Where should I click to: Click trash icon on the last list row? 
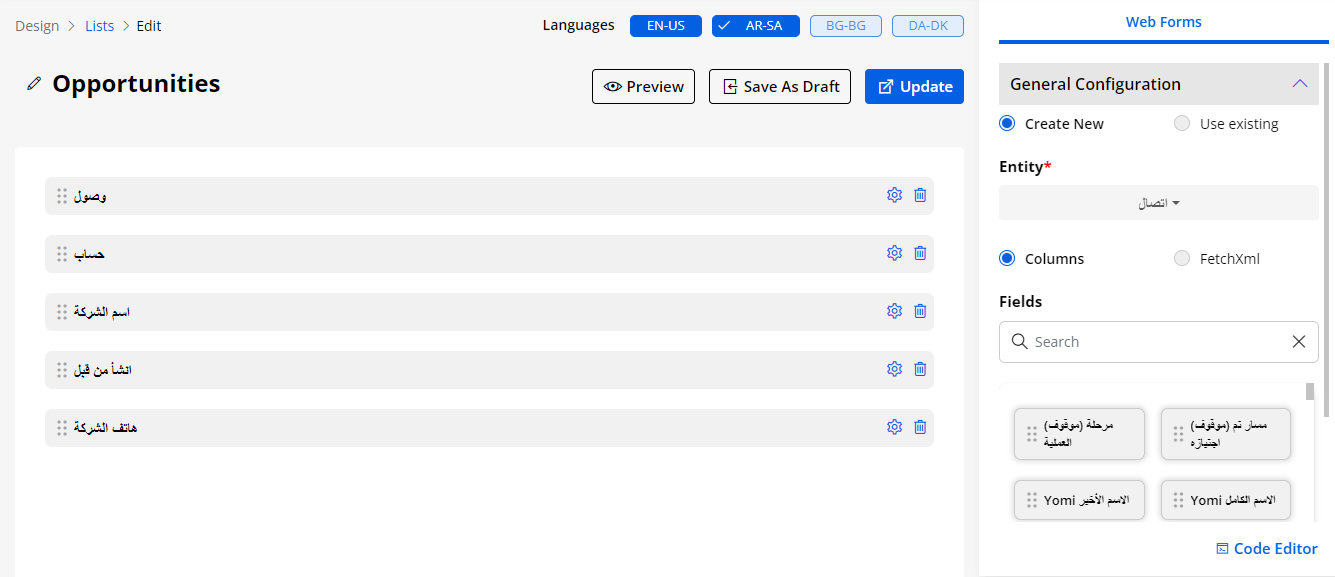click(920, 428)
